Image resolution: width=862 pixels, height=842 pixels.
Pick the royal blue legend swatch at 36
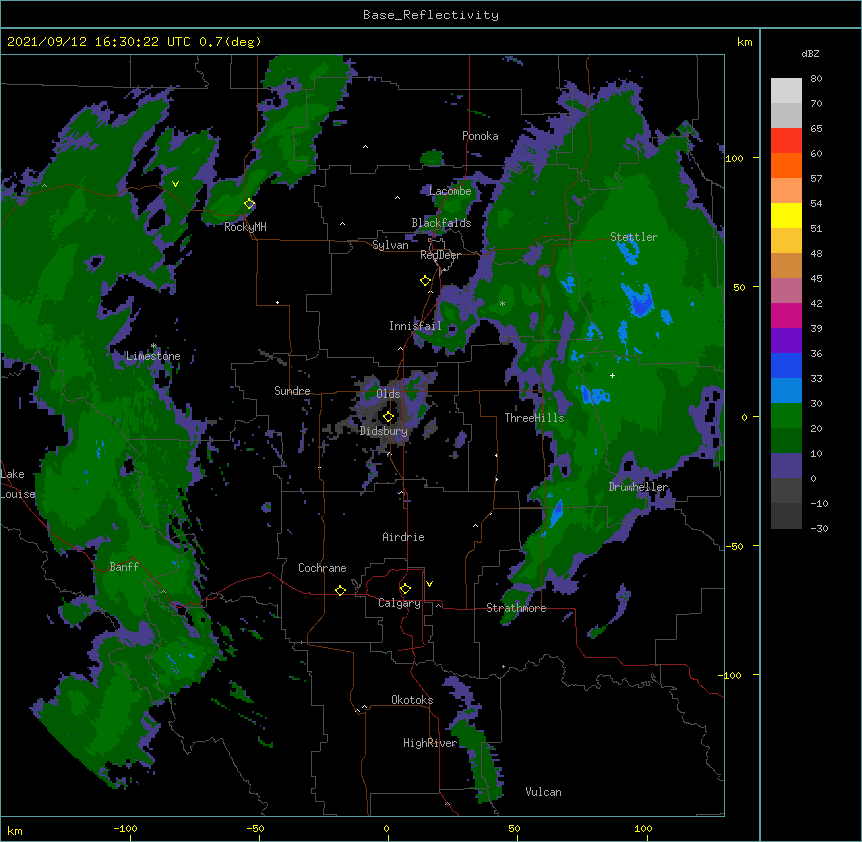pyautogui.click(x=786, y=365)
